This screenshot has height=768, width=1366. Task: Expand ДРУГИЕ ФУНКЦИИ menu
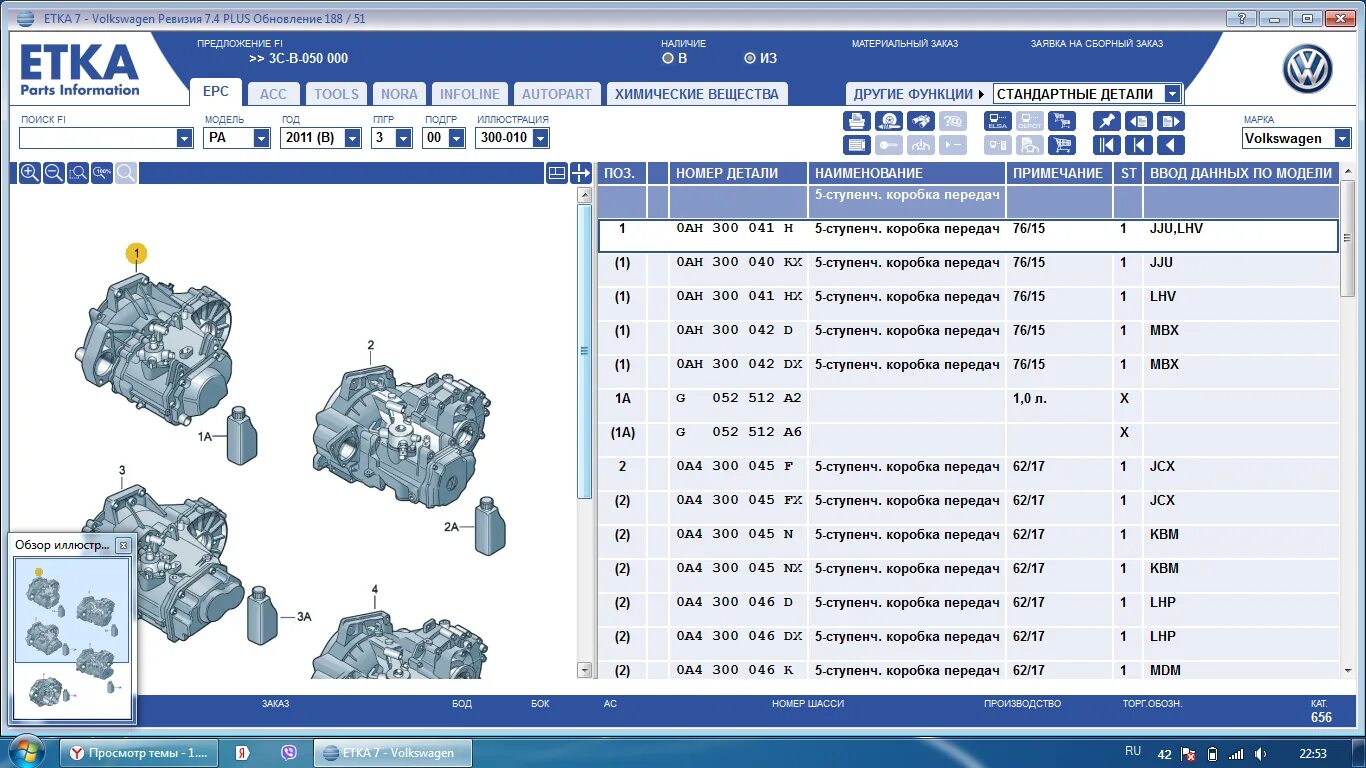tap(918, 94)
